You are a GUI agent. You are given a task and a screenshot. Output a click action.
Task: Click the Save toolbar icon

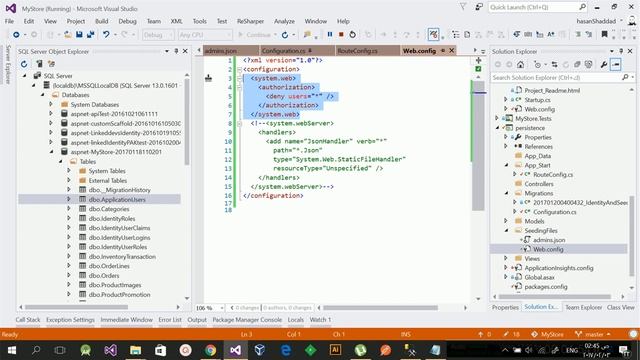click(79, 35)
